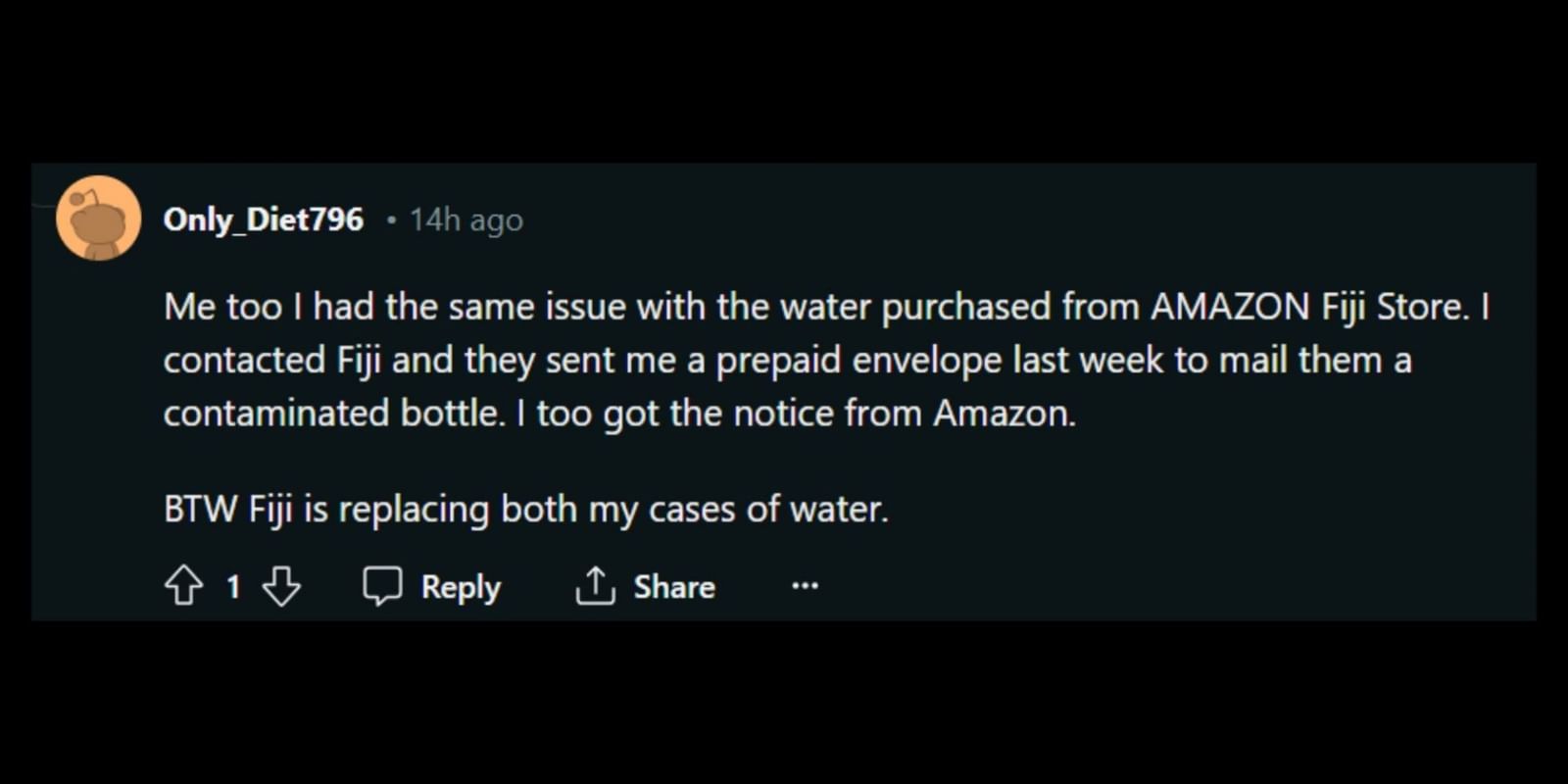Click the Share arrow icon

coord(594,585)
